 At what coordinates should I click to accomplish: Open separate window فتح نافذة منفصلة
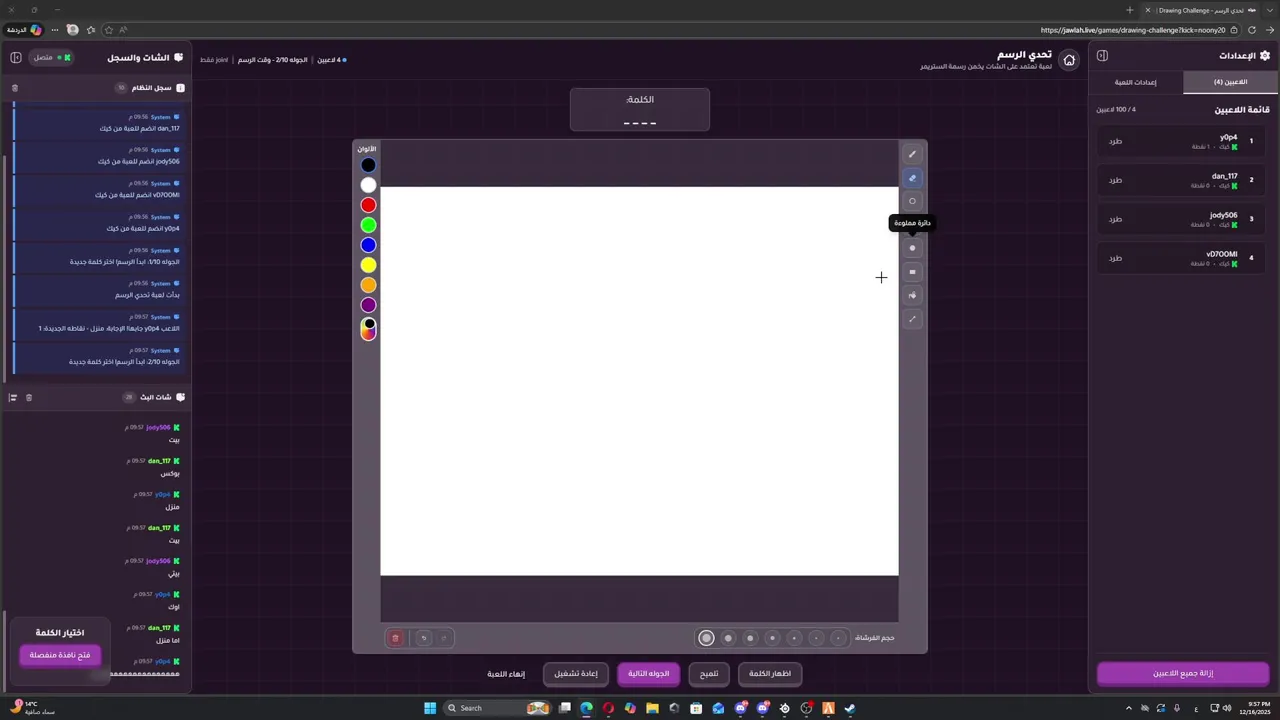click(x=60, y=655)
